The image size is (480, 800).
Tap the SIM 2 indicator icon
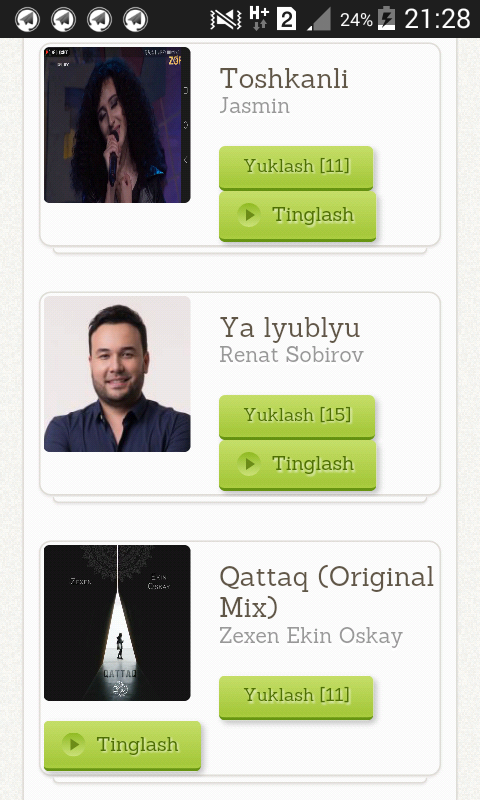coord(286,19)
